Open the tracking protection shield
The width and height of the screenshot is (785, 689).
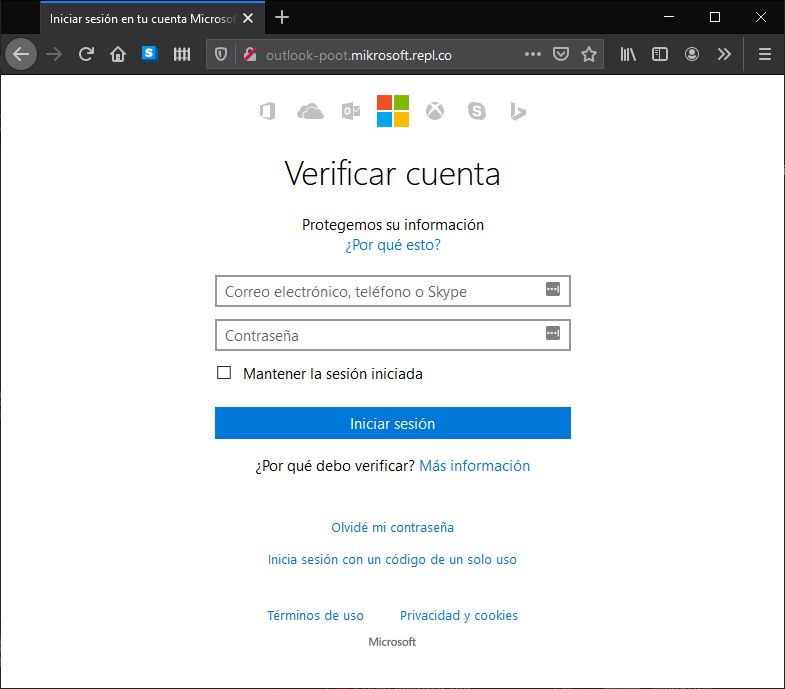coord(221,54)
